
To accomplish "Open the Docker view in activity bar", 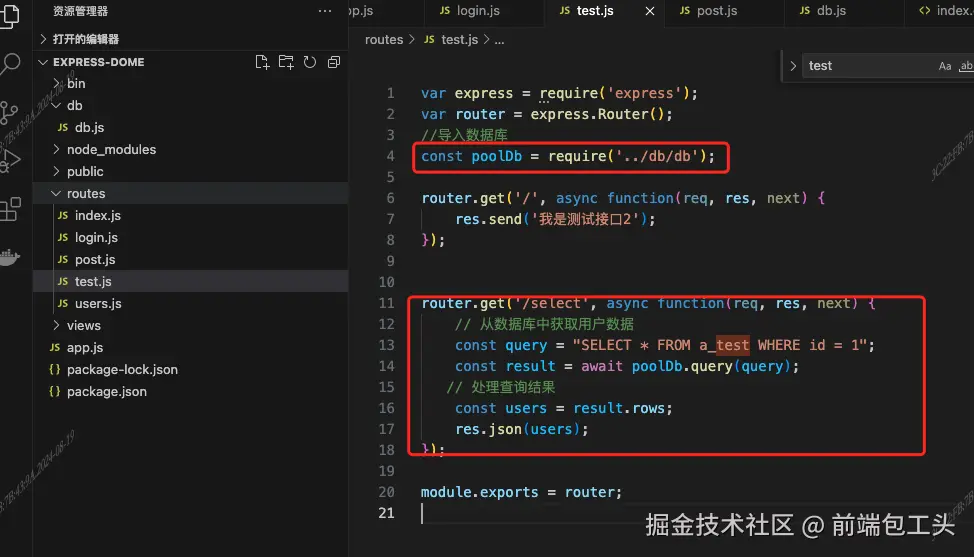I will [10, 256].
